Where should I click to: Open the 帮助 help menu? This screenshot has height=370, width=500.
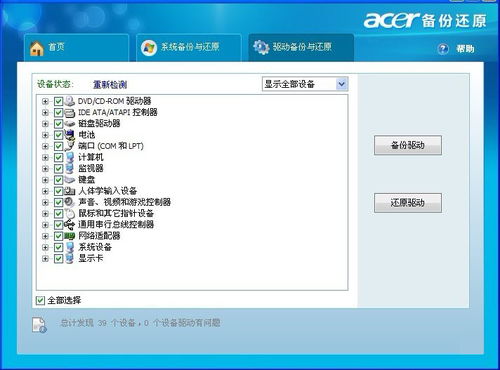[x=465, y=49]
